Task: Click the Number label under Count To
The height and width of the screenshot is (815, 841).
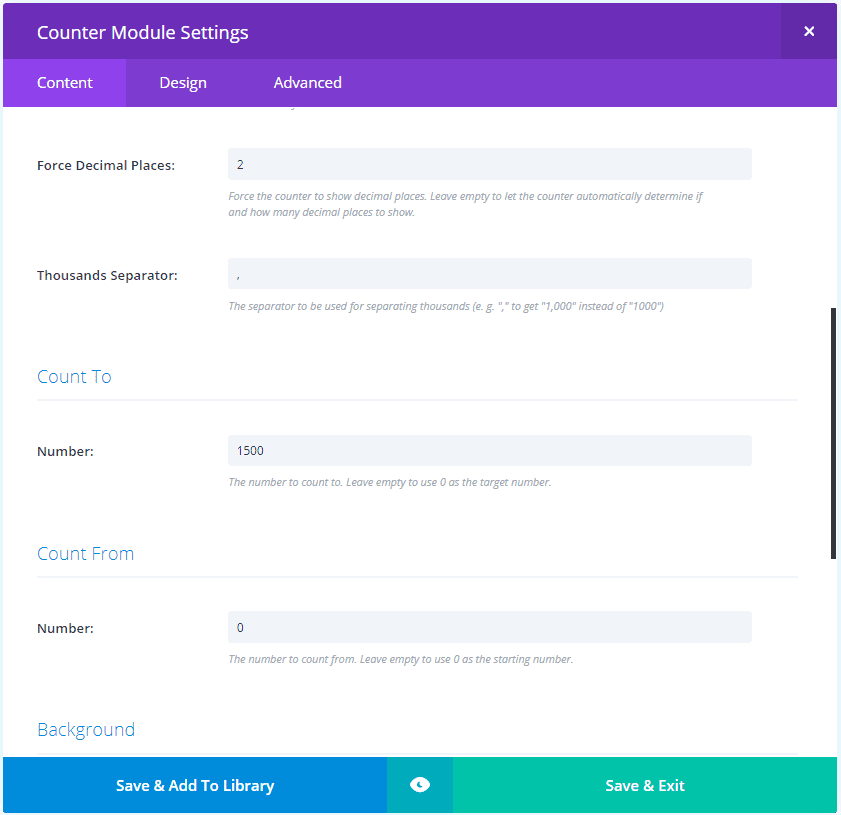Action: pyautogui.click(x=65, y=452)
